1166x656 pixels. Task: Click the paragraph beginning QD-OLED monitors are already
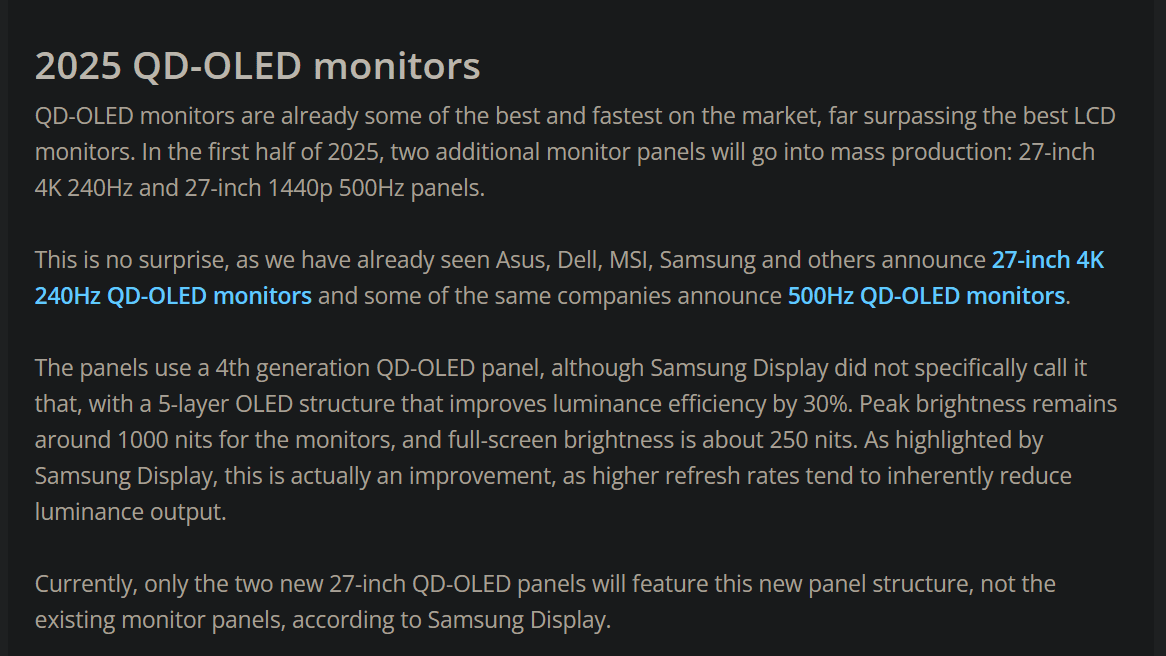[575, 152]
